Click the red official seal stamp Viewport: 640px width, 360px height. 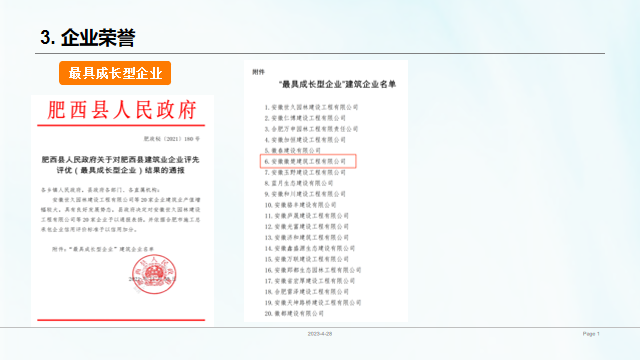[x=154, y=274]
